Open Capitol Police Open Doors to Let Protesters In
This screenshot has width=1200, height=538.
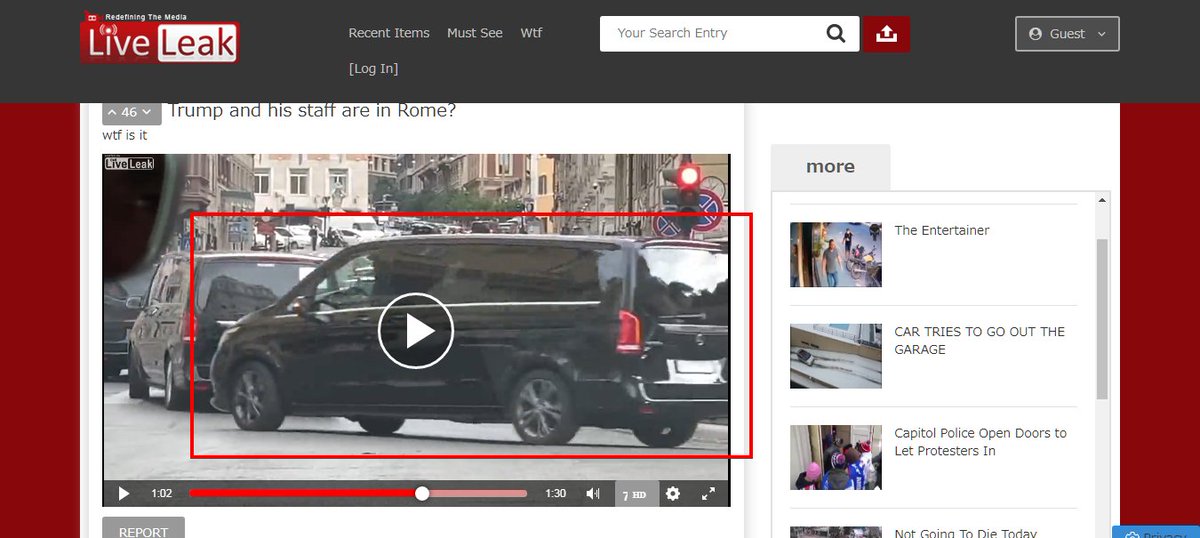[x=980, y=442]
